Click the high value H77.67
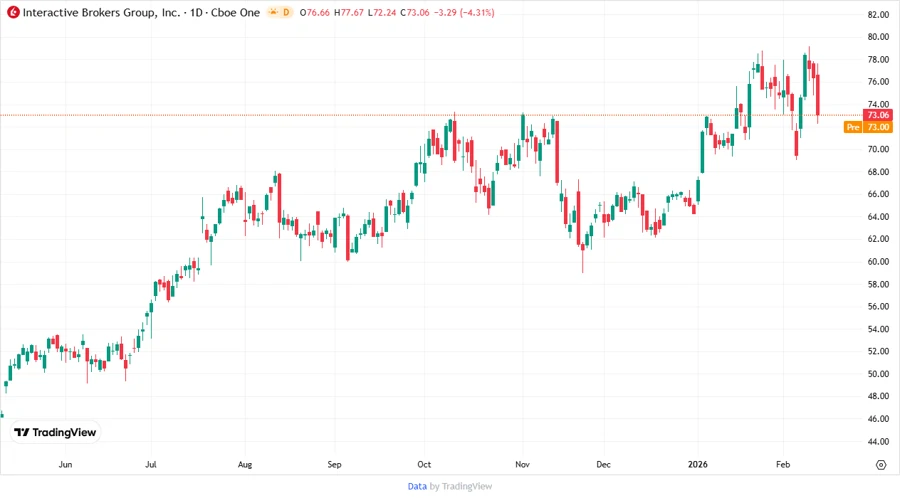The width and height of the screenshot is (900, 498). coord(349,13)
